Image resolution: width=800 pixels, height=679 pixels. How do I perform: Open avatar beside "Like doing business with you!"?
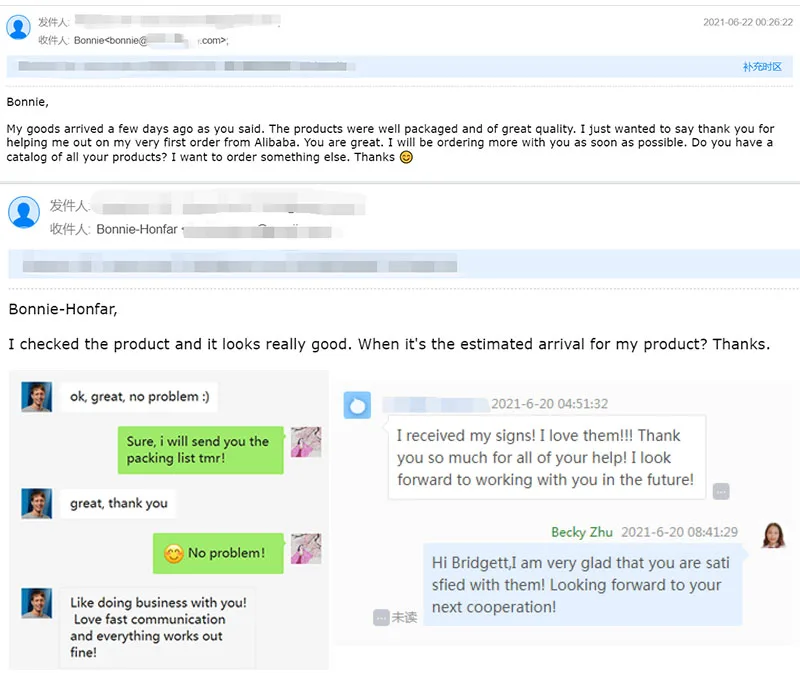37,603
